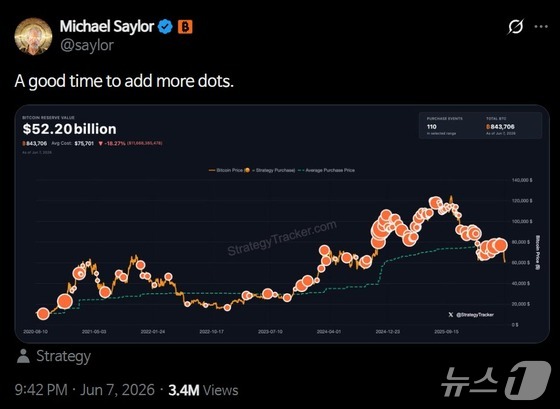The image size is (560, 409).
Task: Click the News1 watermark logo
Action: [x=496, y=380]
